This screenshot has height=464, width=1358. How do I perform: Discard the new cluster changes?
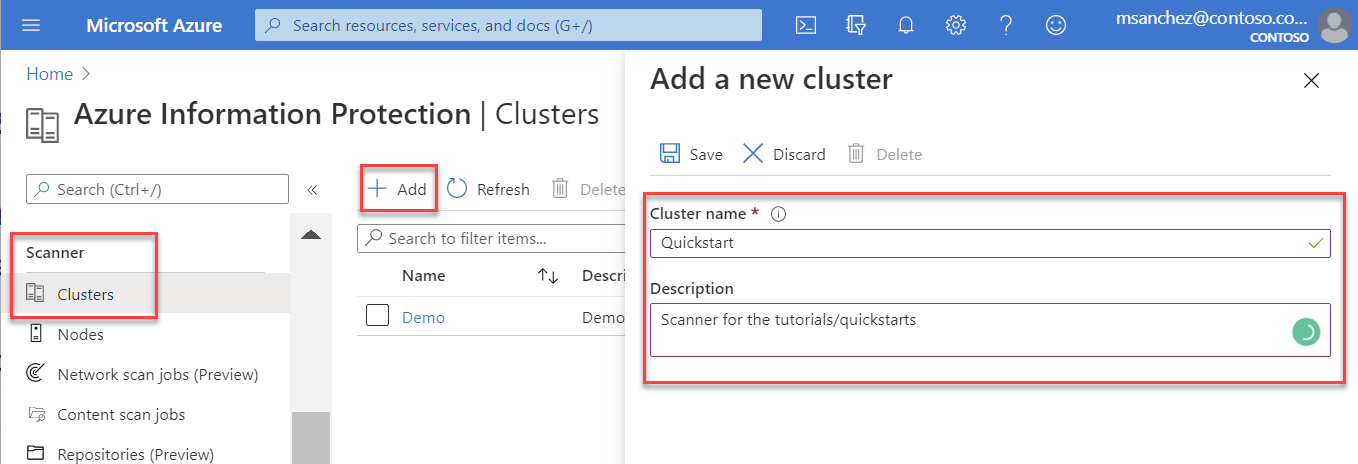tap(784, 154)
